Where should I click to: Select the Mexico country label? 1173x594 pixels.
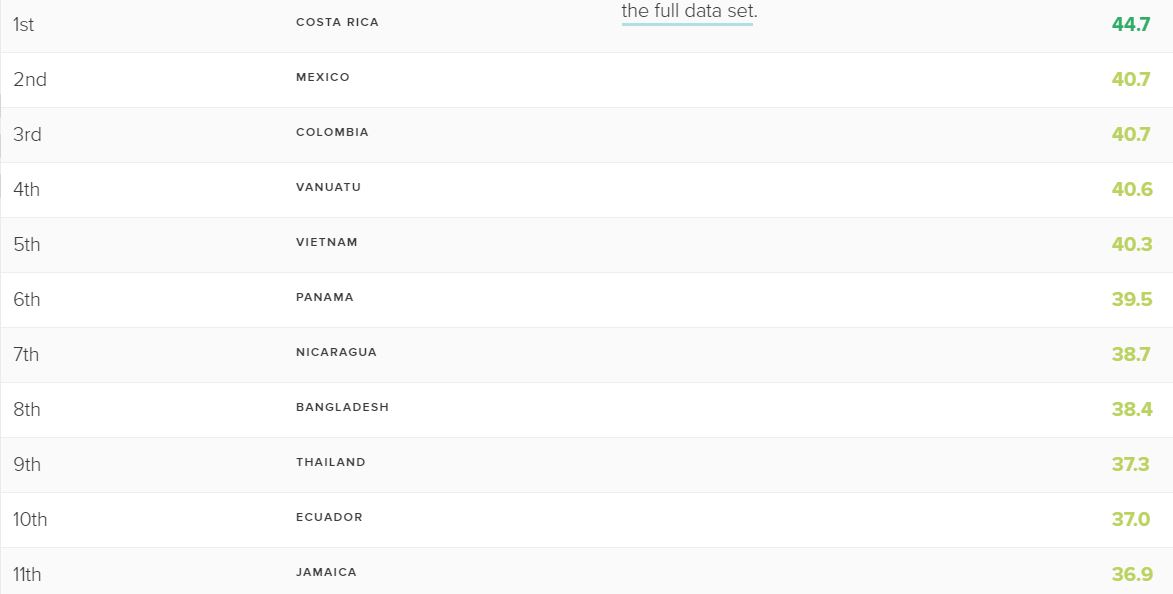click(323, 77)
